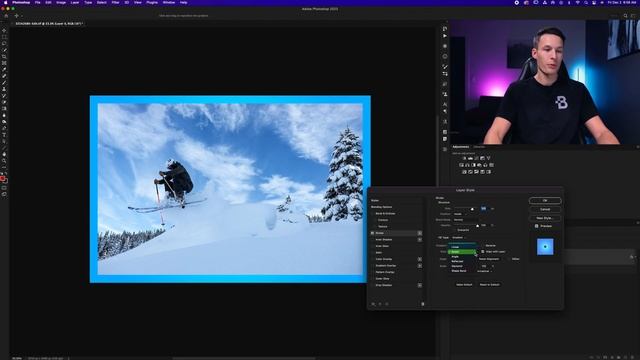Select the Eraser tool
The width and height of the screenshot is (640, 360).
click(4, 102)
